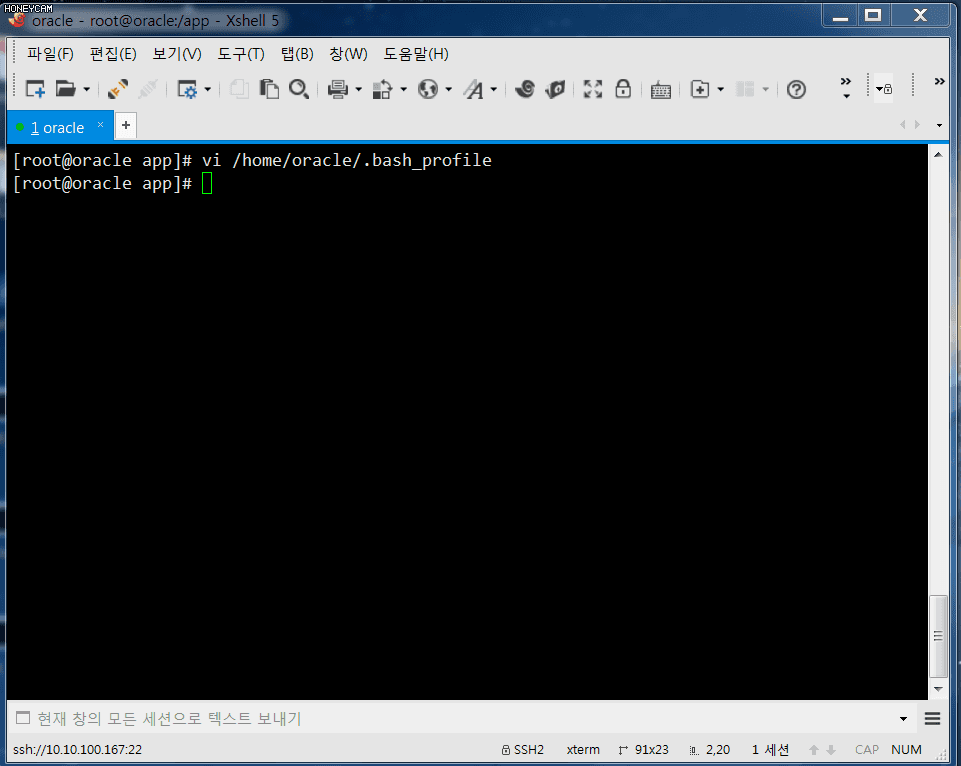Click the 2,20 cursor position status
Screen dimensions: 961x766
pyautogui.click(x=710, y=750)
